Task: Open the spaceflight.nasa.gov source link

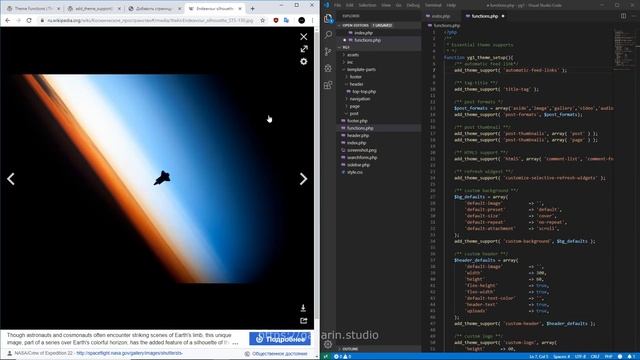Action: [x=129, y=353]
